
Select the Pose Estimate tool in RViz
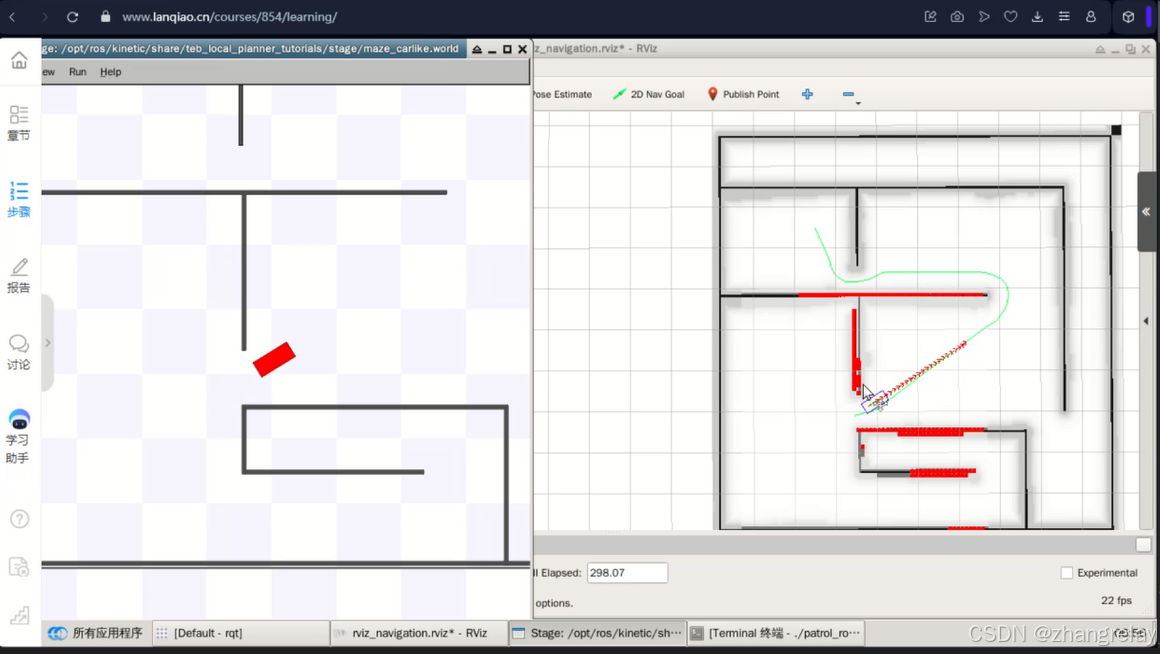click(562, 94)
